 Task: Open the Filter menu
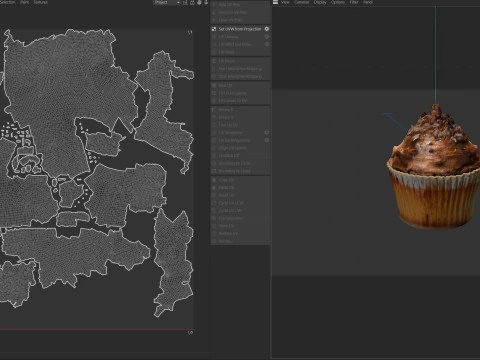coord(354,2)
